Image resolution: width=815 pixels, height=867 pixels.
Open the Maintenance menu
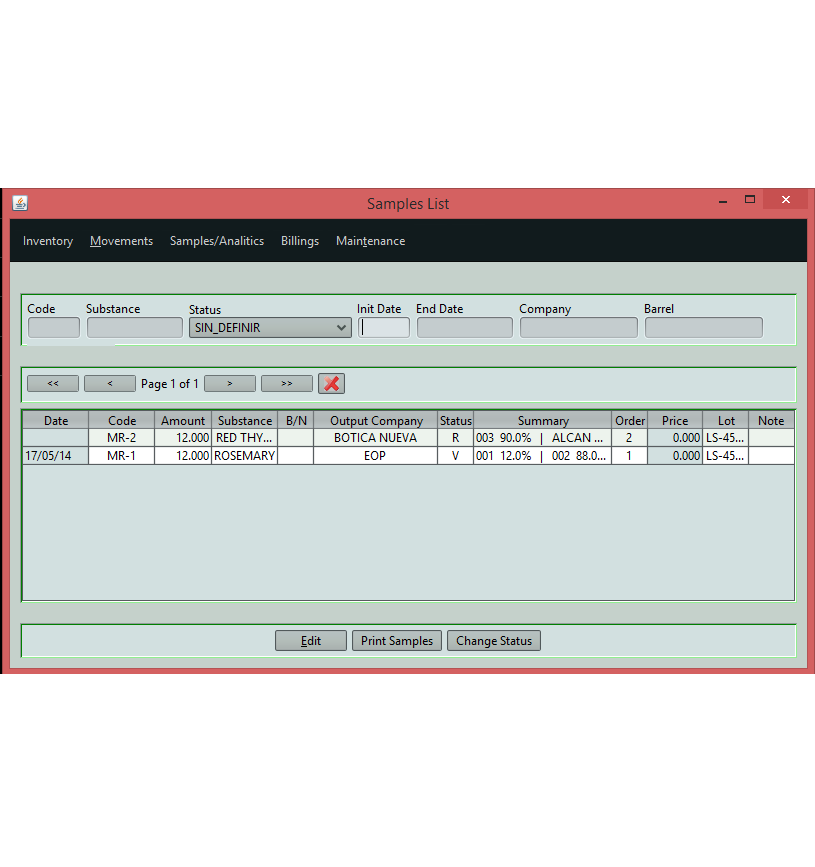[x=370, y=241]
